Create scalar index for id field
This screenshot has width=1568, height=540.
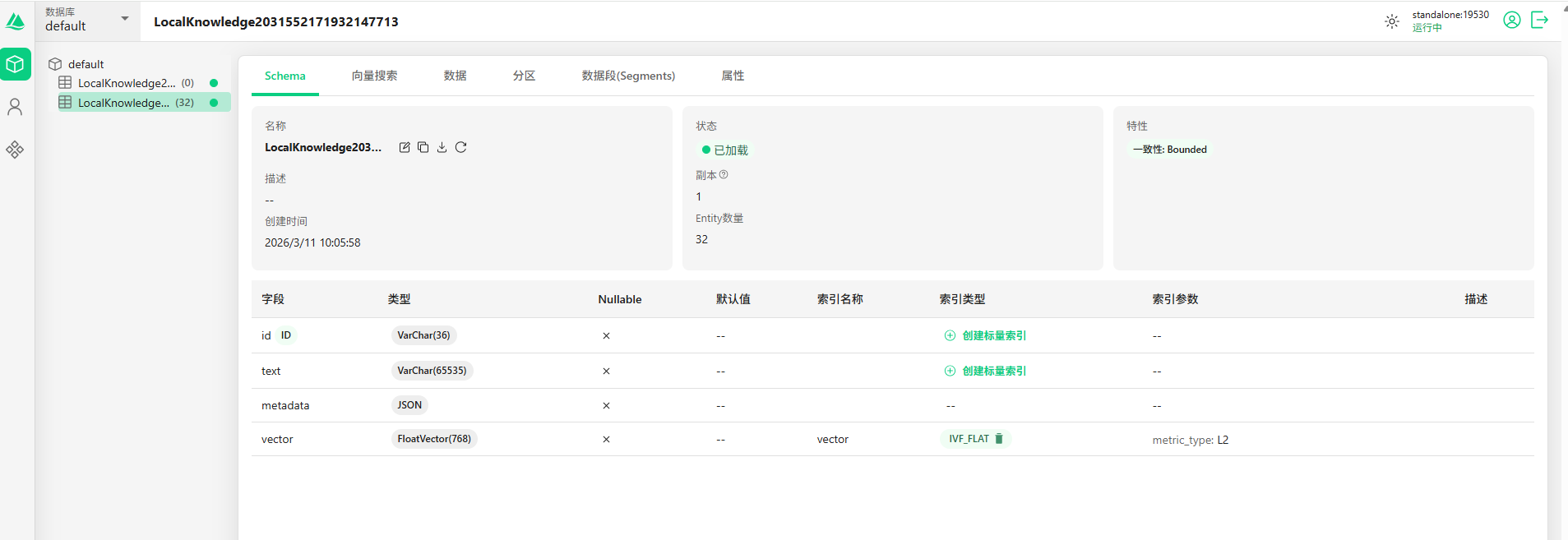(985, 335)
